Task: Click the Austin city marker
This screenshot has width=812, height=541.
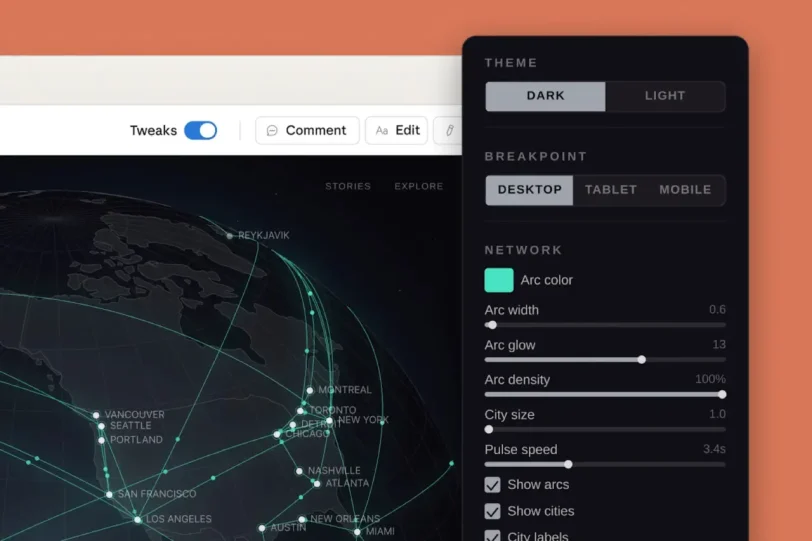Action: 262,528
